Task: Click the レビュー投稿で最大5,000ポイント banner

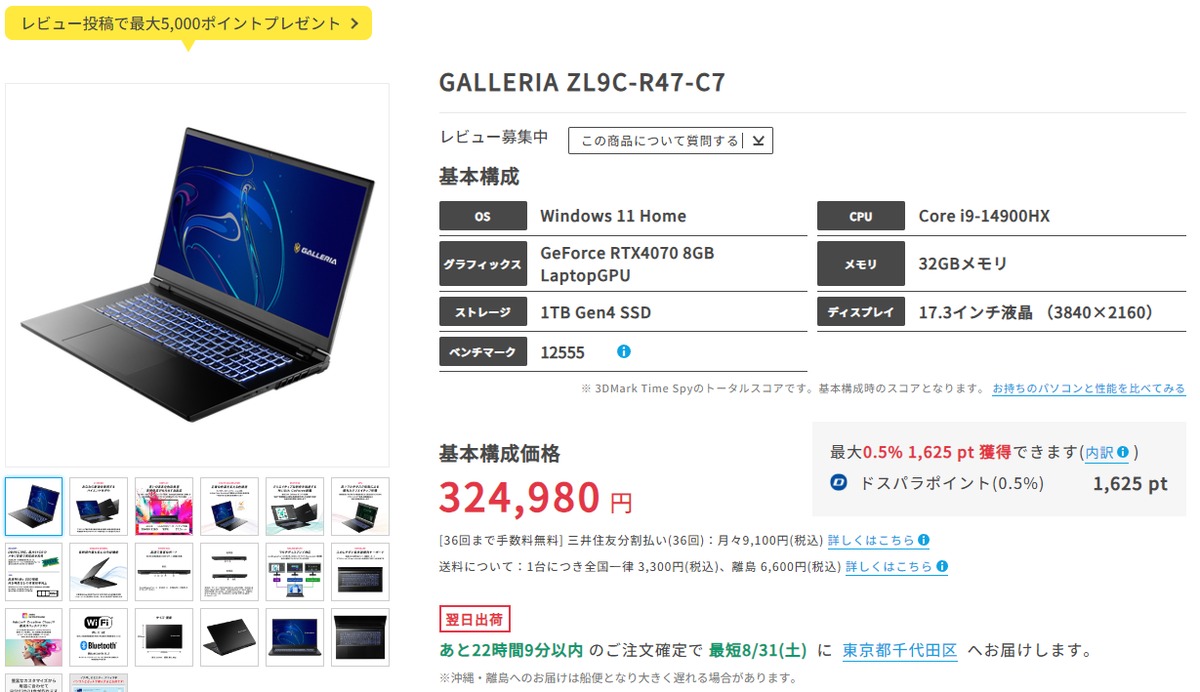Action: tap(188, 23)
